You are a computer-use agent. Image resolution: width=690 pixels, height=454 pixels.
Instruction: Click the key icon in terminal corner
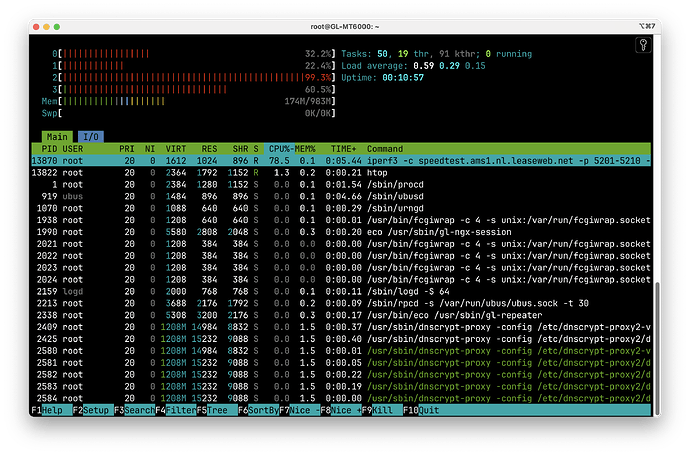tap(643, 45)
